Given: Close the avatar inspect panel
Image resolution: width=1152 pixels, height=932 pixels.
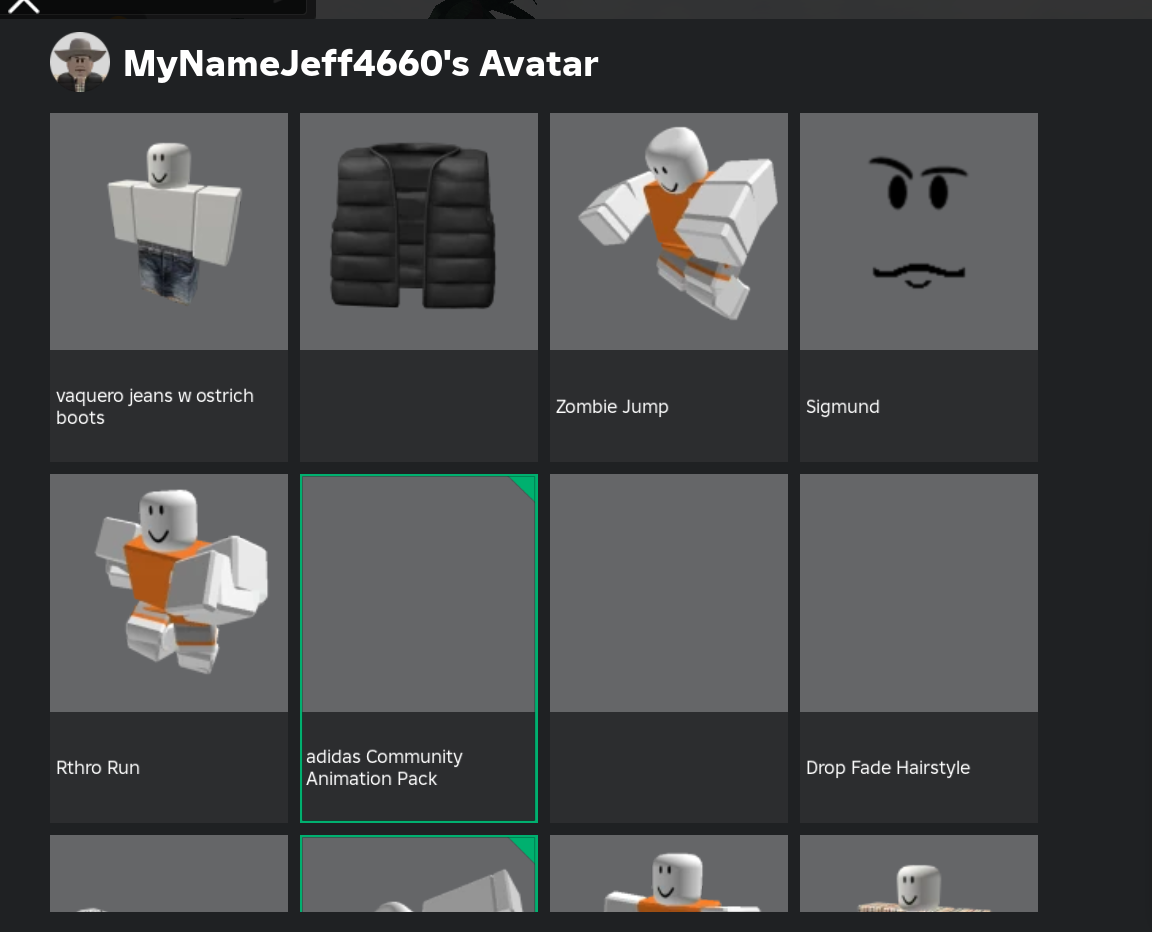Looking at the screenshot, I should click(23, 6).
